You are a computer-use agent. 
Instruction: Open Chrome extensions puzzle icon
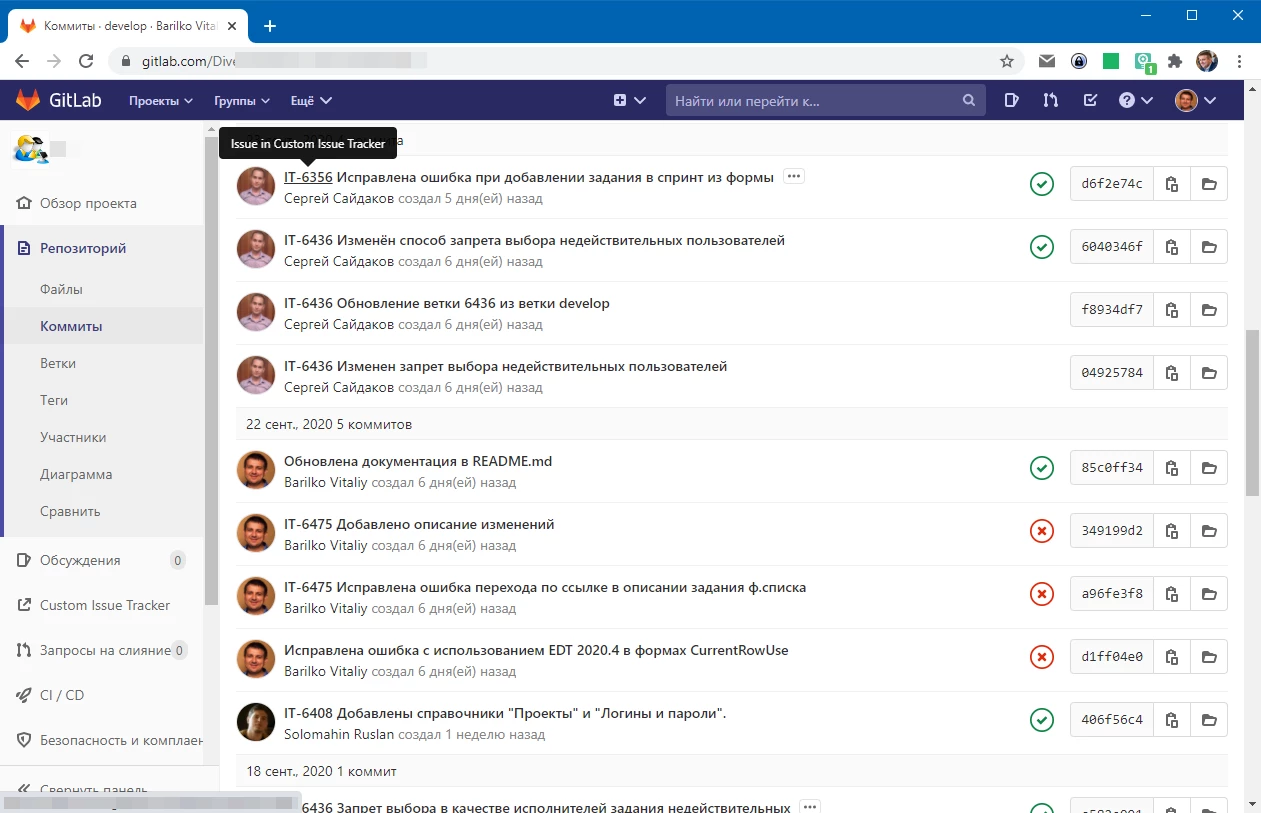click(1175, 61)
